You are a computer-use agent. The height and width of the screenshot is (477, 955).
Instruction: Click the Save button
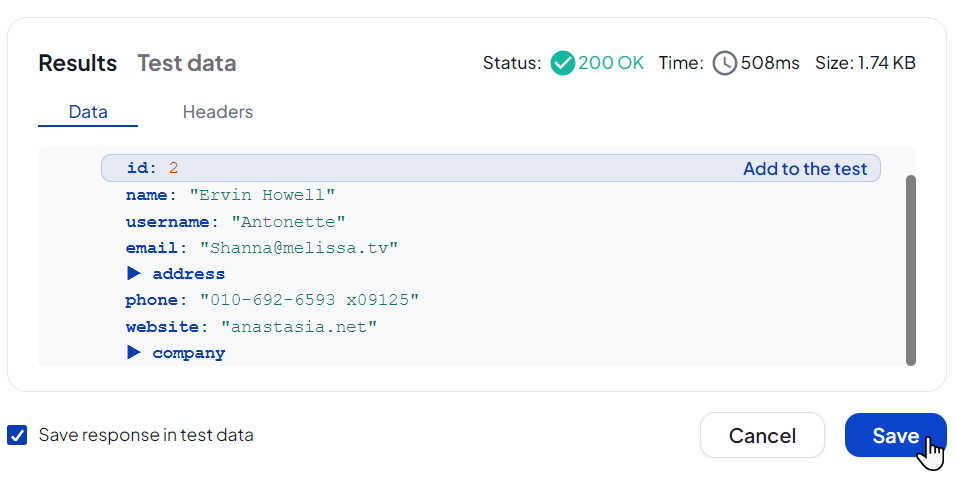(x=895, y=435)
